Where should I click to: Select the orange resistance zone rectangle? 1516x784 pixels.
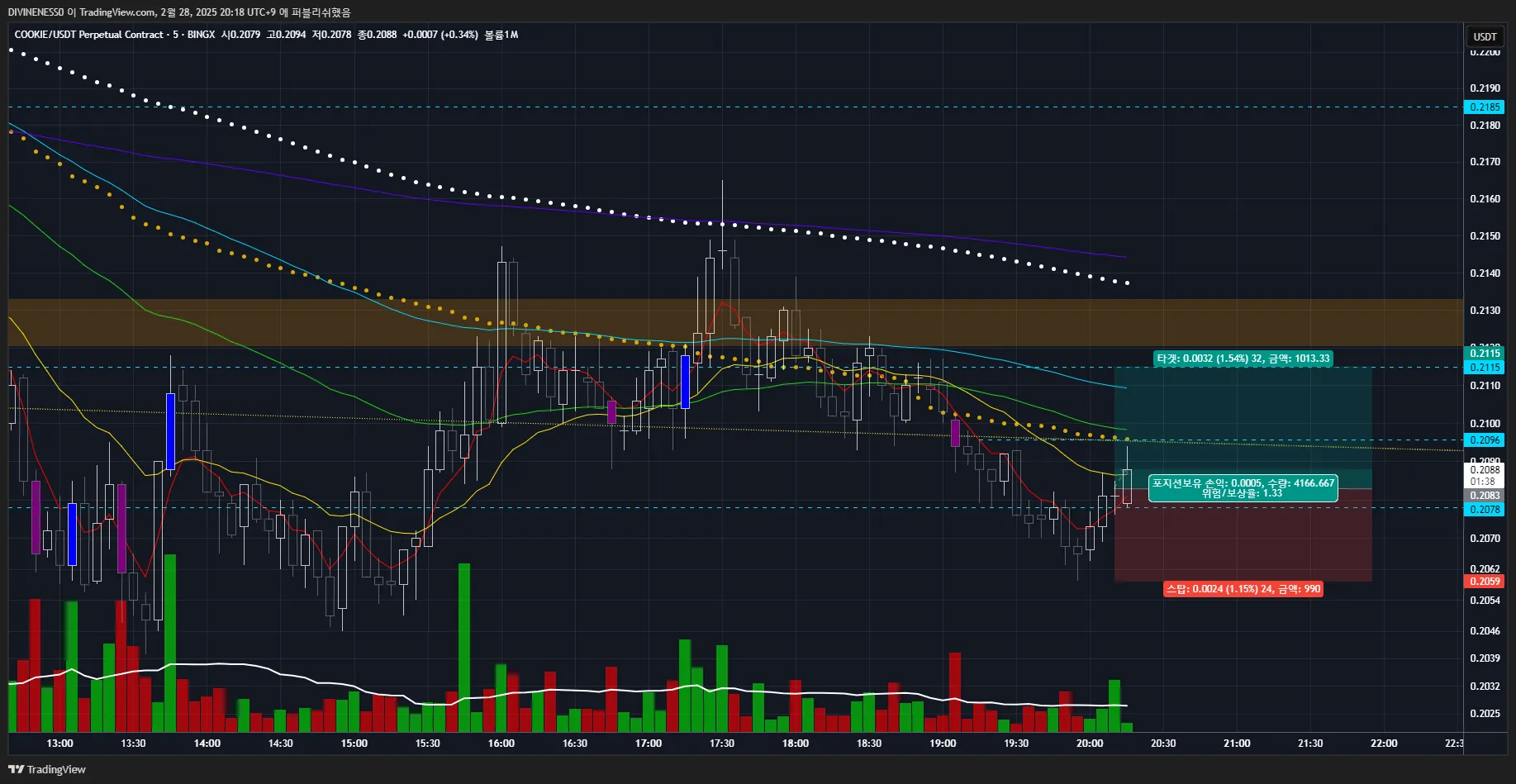tap(735, 322)
